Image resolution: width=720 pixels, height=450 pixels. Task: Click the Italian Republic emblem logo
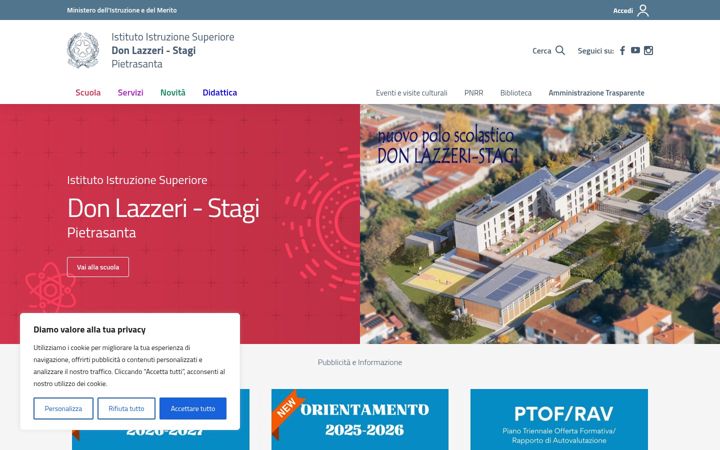[83, 51]
